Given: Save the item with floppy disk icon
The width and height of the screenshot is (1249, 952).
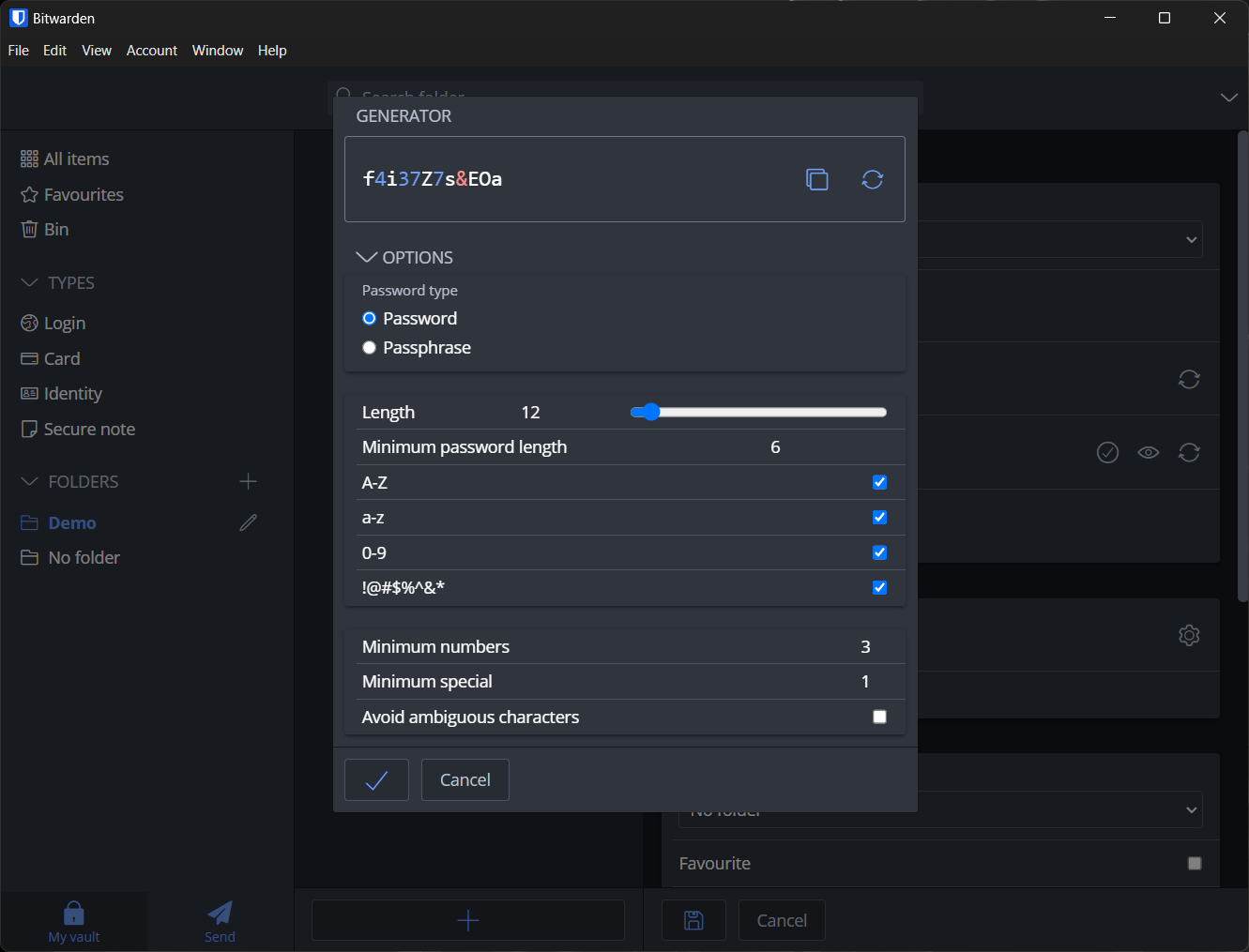Looking at the screenshot, I should coord(693,920).
